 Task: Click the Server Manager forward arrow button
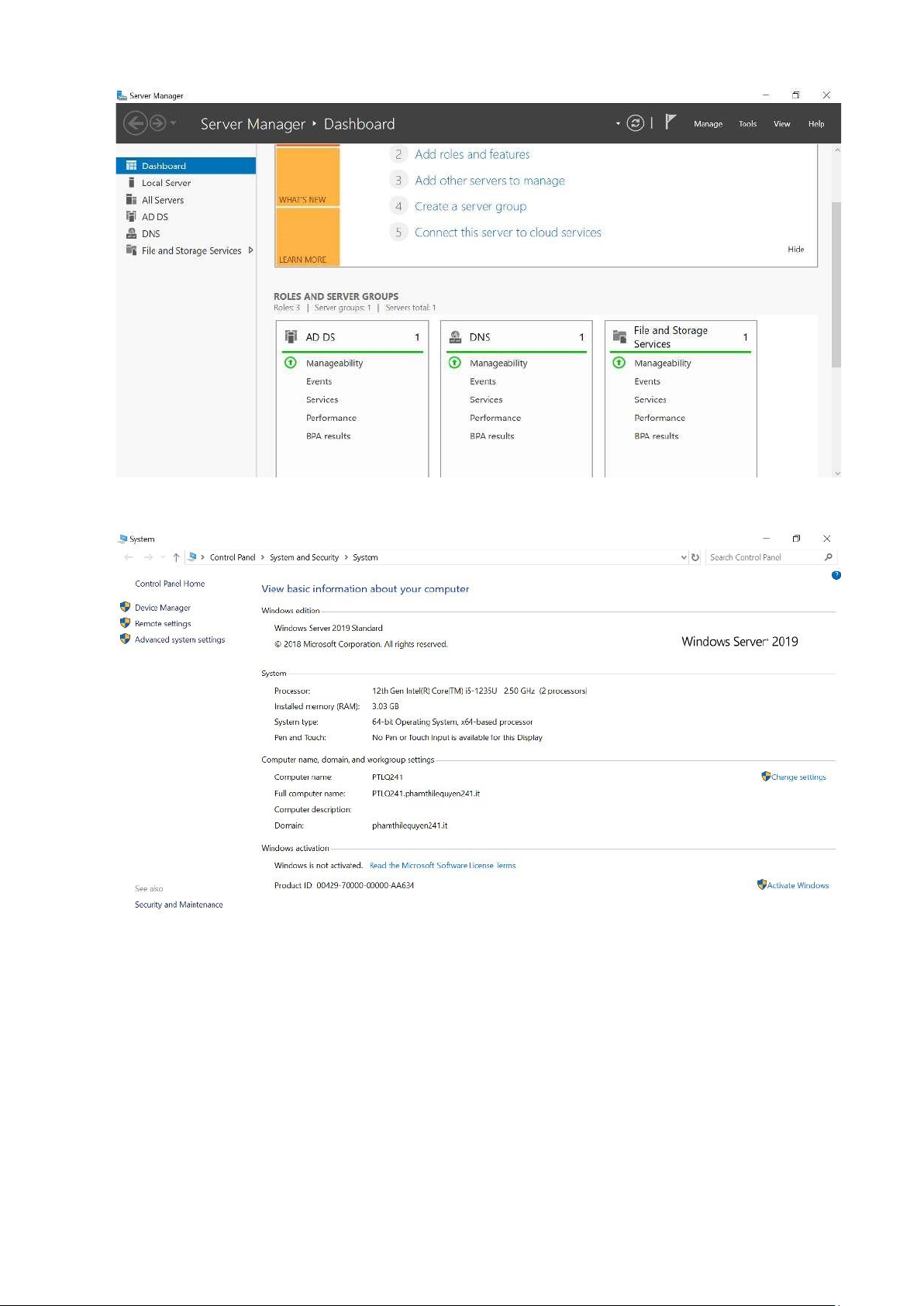(x=157, y=123)
